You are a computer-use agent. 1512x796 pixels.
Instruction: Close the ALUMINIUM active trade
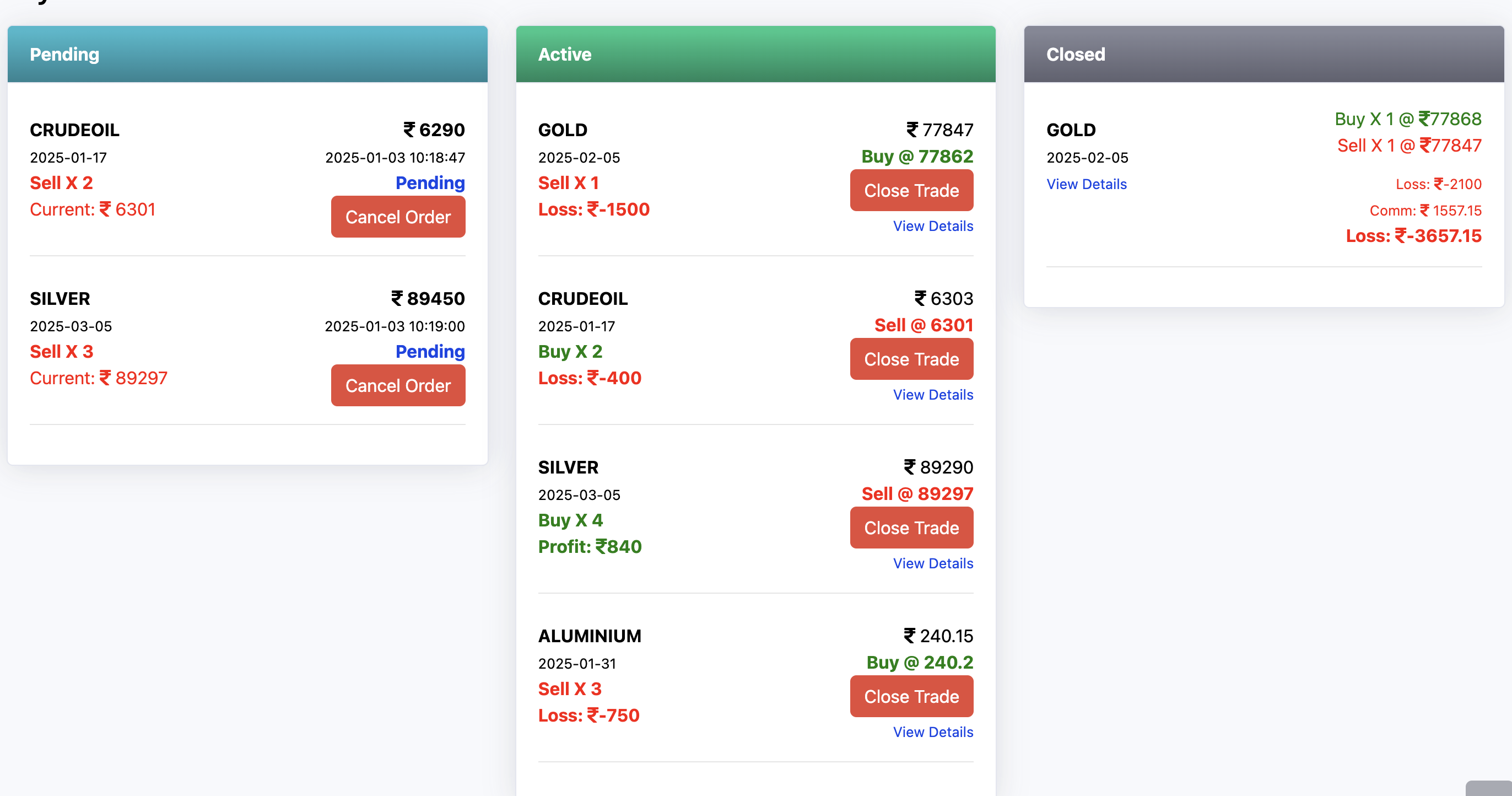coord(911,696)
